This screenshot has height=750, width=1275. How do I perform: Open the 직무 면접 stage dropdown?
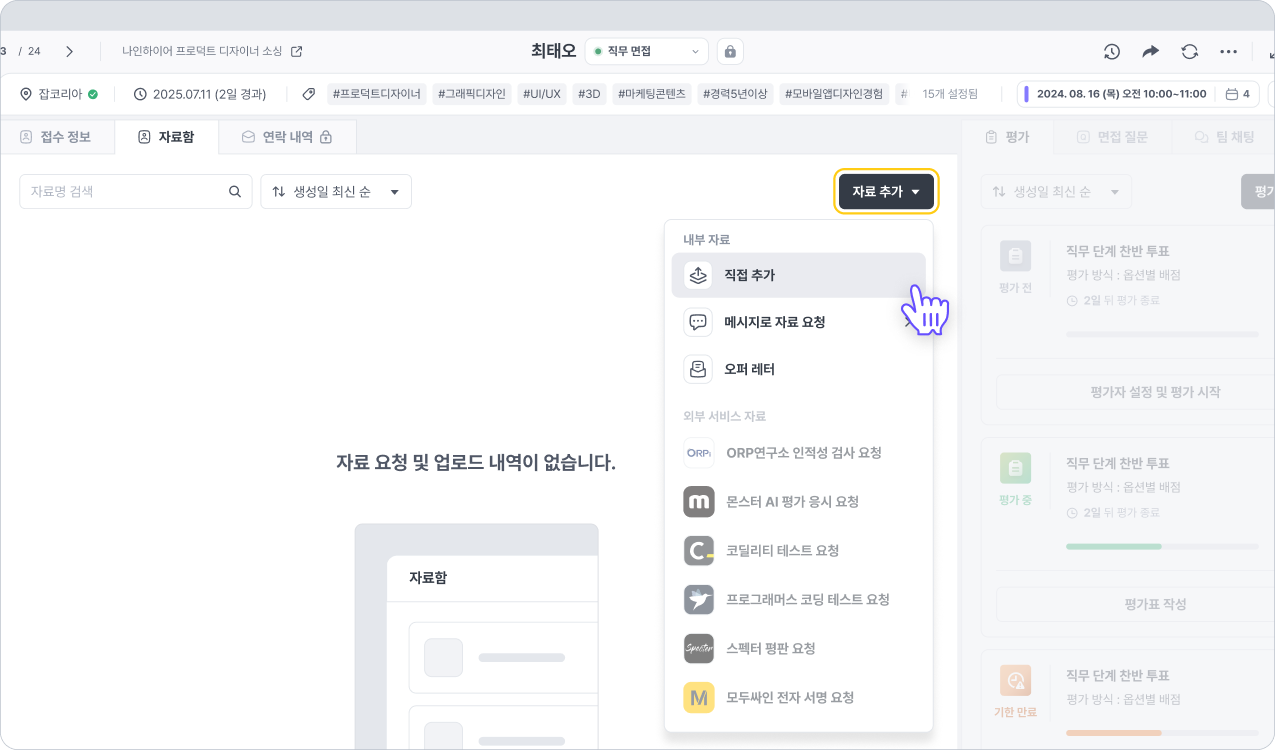[646, 51]
